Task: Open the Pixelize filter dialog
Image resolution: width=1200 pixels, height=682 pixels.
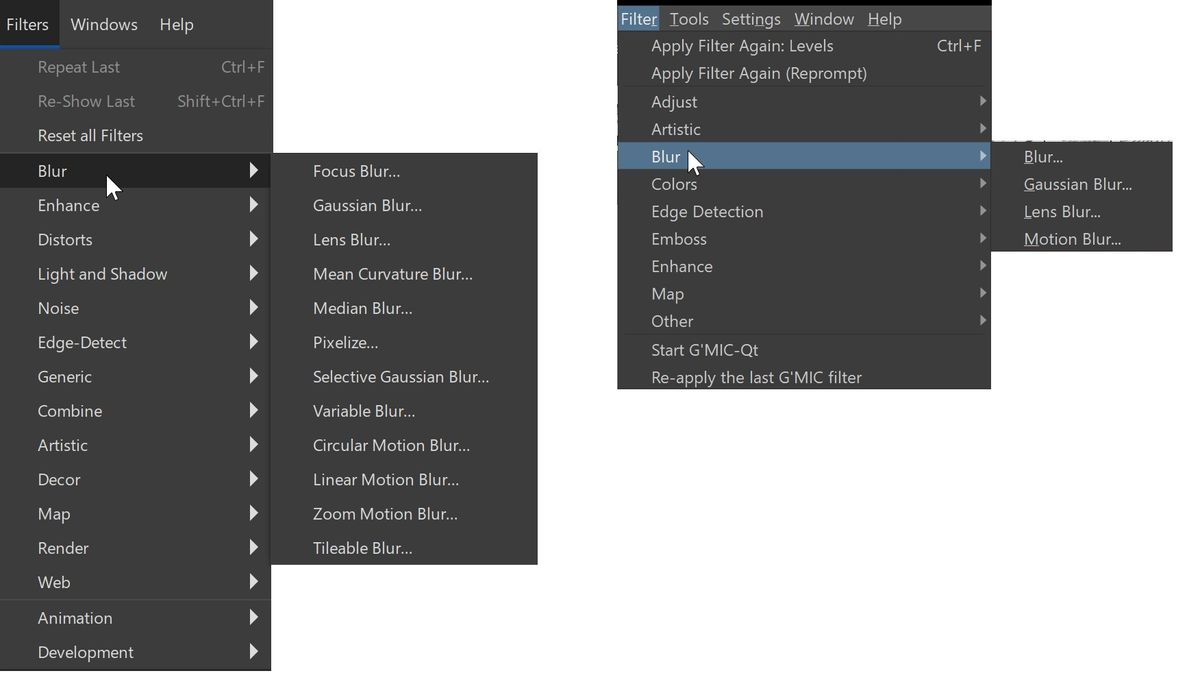Action: point(345,342)
